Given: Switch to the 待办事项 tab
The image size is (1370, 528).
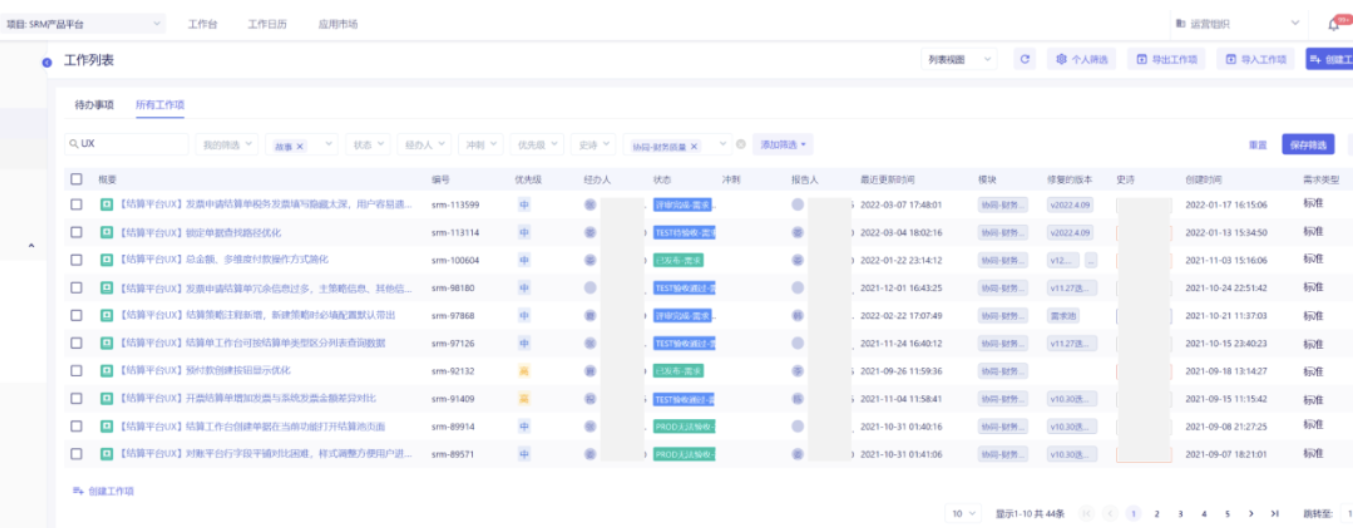Looking at the screenshot, I should tap(94, 105).
